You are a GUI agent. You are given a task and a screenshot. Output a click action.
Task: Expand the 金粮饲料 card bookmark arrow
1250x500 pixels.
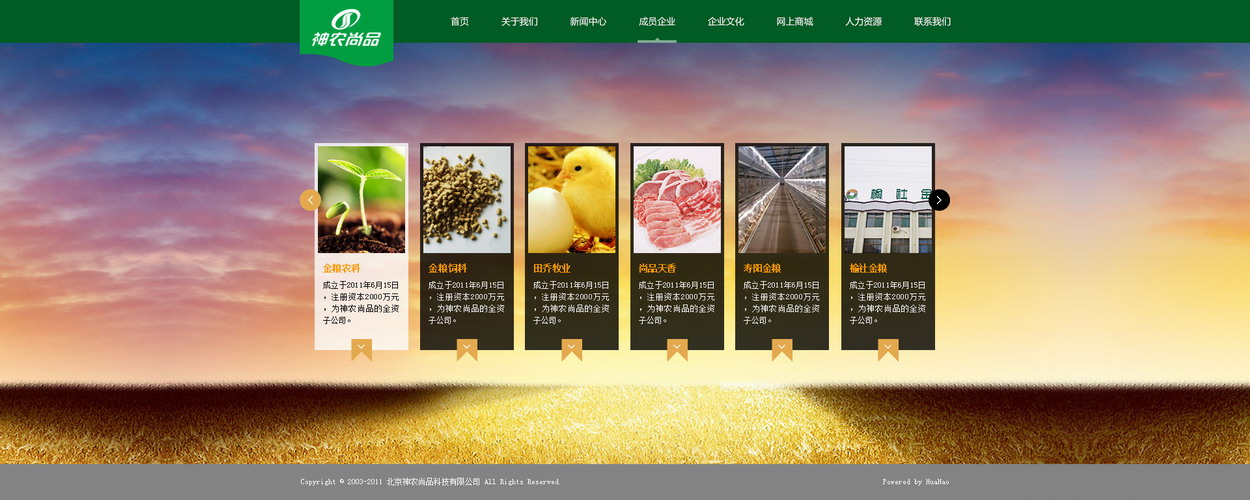pyautogui.click(x=467, y=349)
